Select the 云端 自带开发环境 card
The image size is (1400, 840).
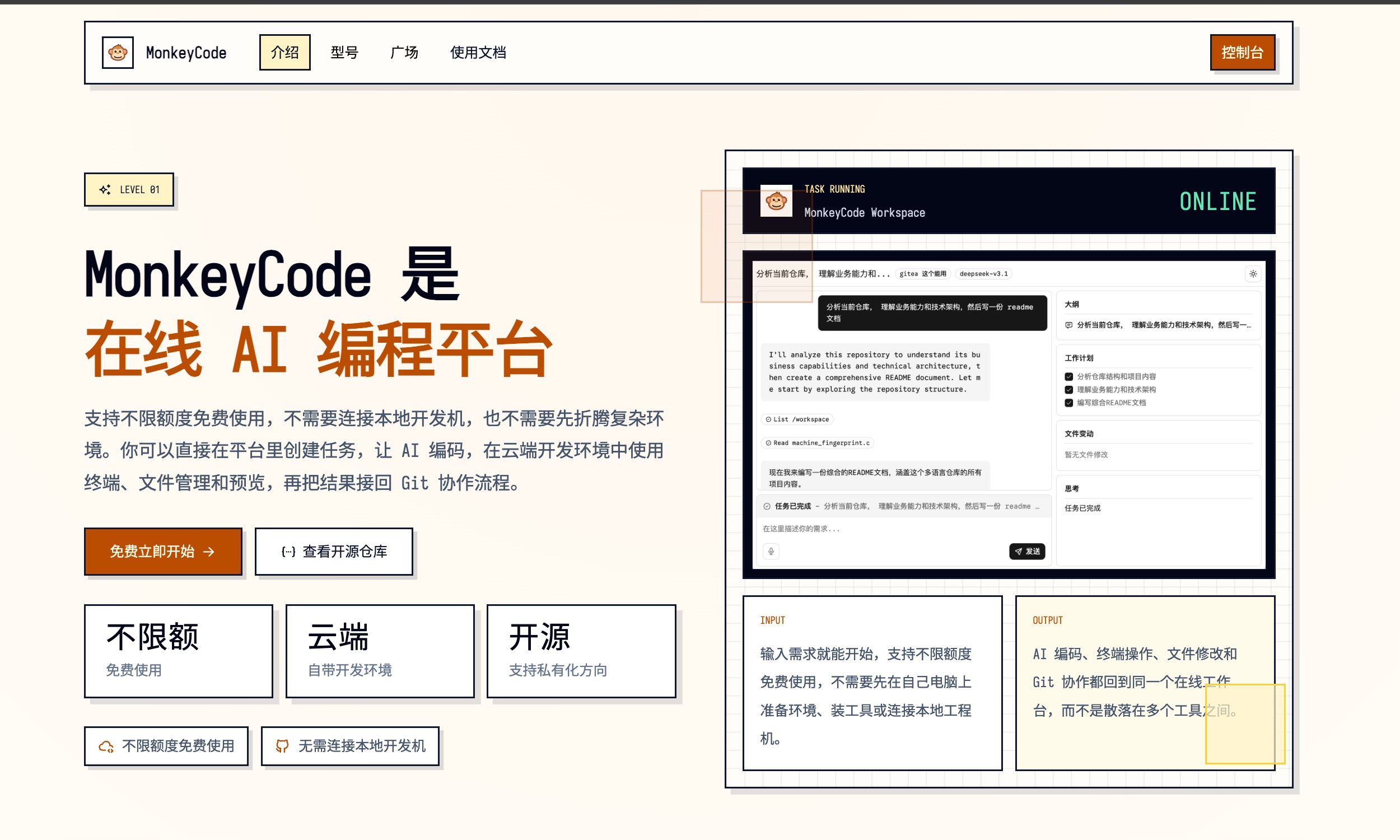click(380, 651)
